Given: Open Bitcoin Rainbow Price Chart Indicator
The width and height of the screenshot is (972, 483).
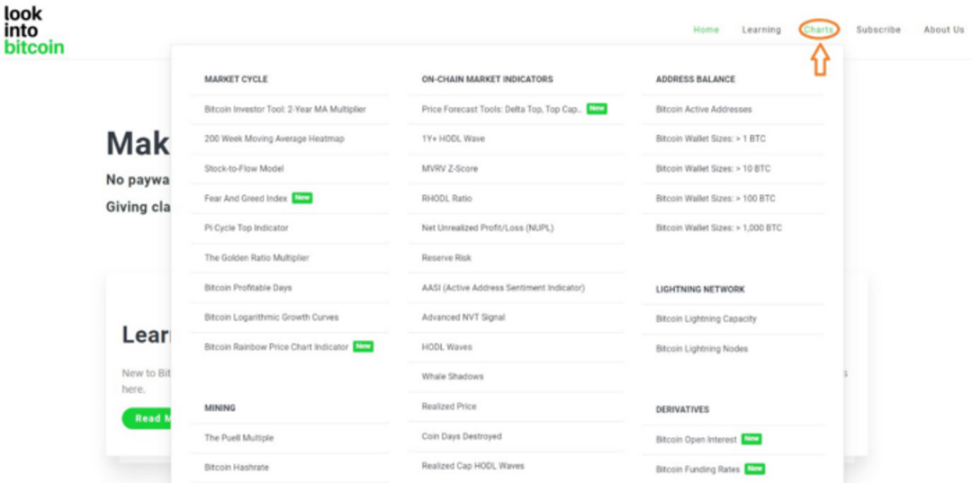Looking at the screenshot, I should (x=276, y=347).
